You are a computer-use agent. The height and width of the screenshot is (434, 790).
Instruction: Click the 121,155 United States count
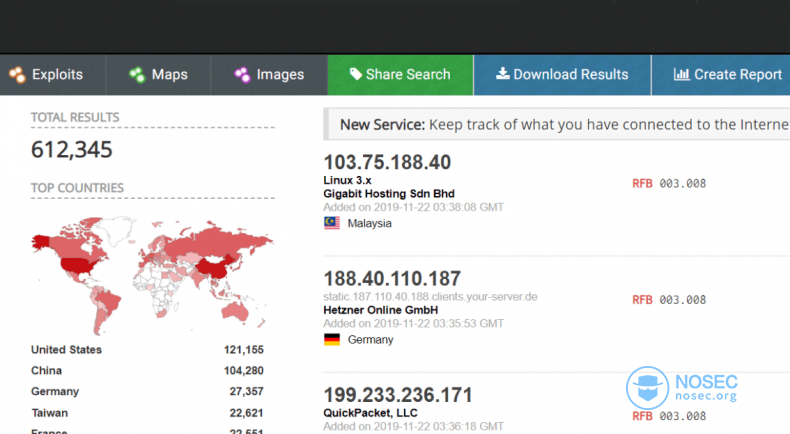(x=244, y=350)
